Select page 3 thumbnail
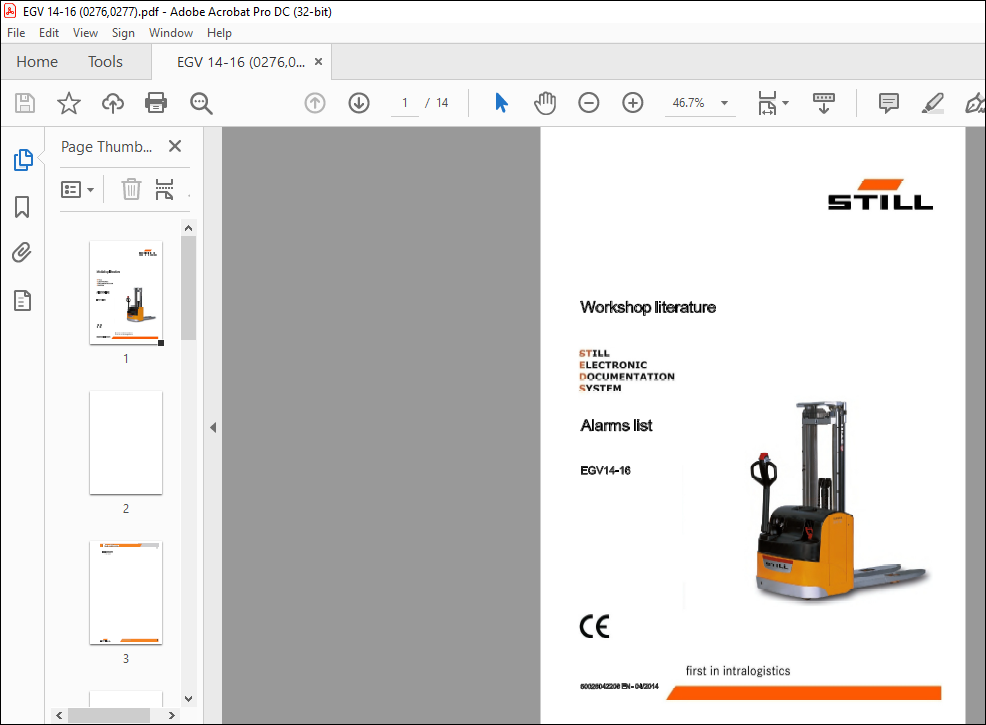 pyautogui.click(x=126, y=593)
